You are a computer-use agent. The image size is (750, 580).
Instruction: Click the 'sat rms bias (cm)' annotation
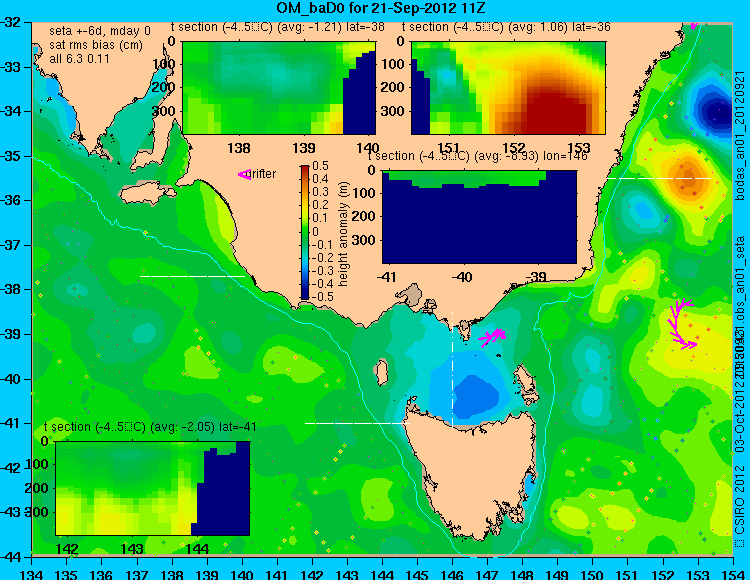tap(96, 45)
